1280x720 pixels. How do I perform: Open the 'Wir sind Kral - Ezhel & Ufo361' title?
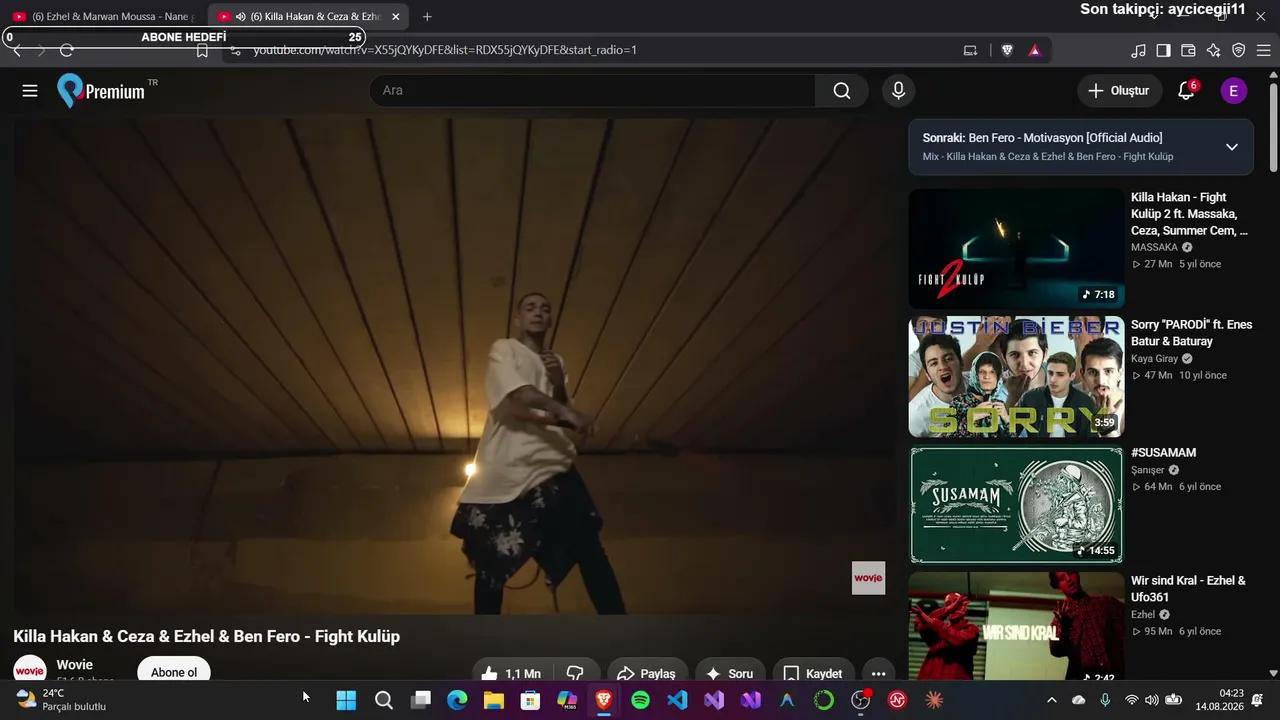click(x=1188, y=589)
